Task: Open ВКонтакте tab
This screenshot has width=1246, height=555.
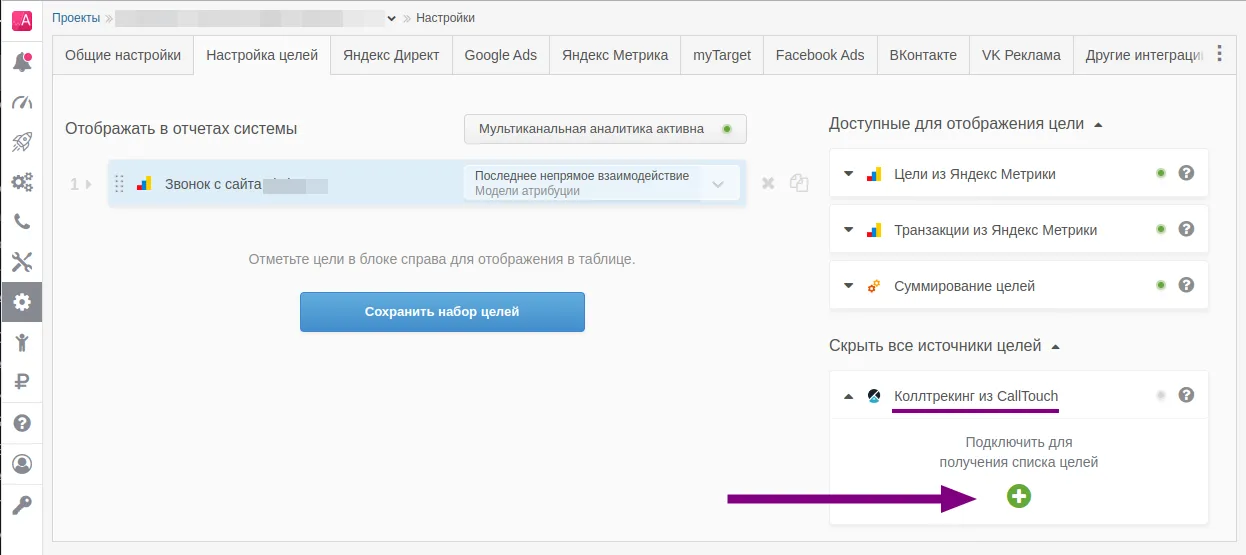Action: (923, 55)
